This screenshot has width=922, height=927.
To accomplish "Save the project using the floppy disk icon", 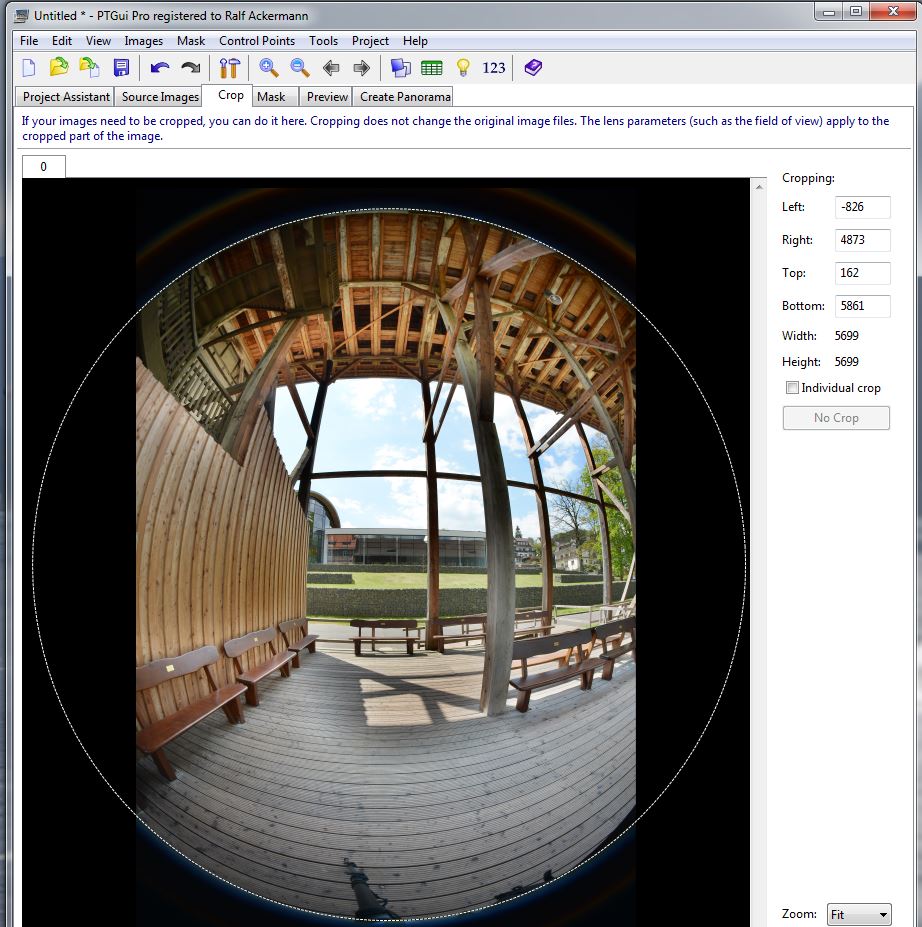I will coord(121,68).
